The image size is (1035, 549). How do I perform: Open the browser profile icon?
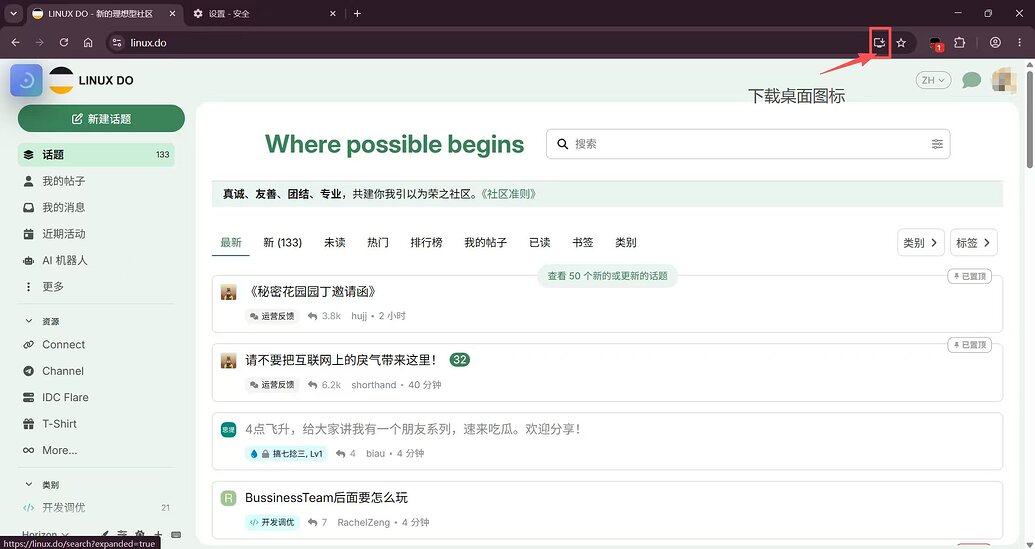coord(995,43)
